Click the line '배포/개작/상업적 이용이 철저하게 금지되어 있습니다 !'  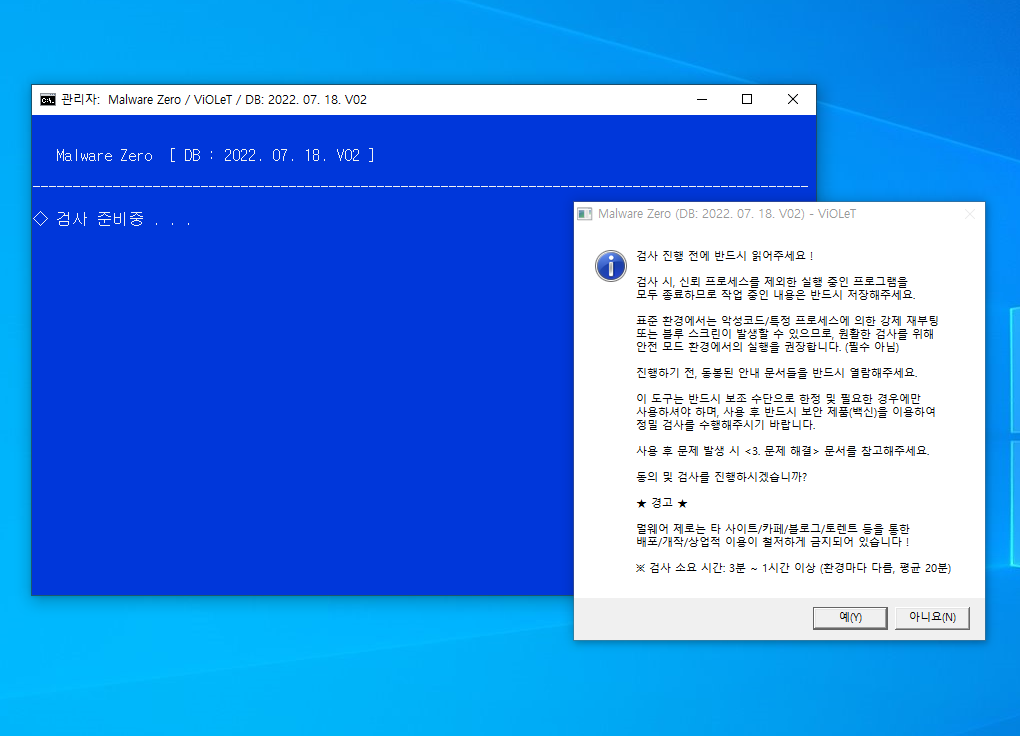pos(772,542)
